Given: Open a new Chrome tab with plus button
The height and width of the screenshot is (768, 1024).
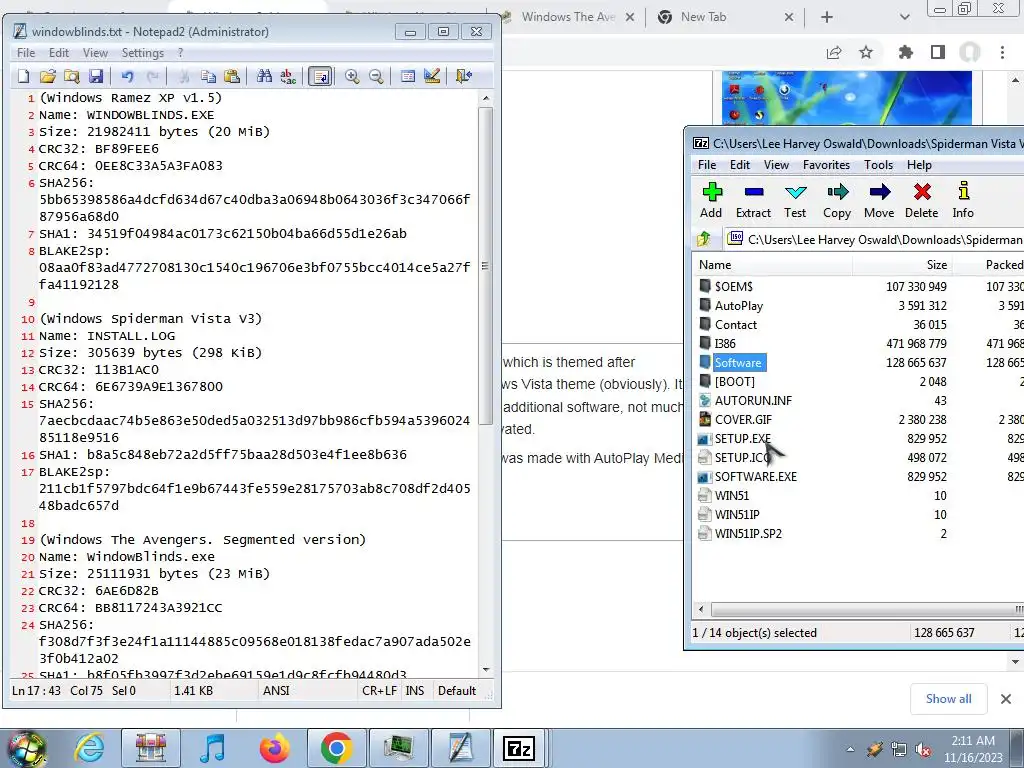Looking at the screenshot, I should 827,17.
